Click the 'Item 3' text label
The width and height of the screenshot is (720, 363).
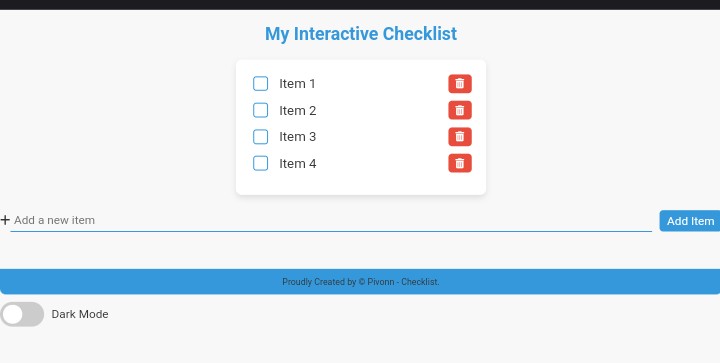point(298,137)
